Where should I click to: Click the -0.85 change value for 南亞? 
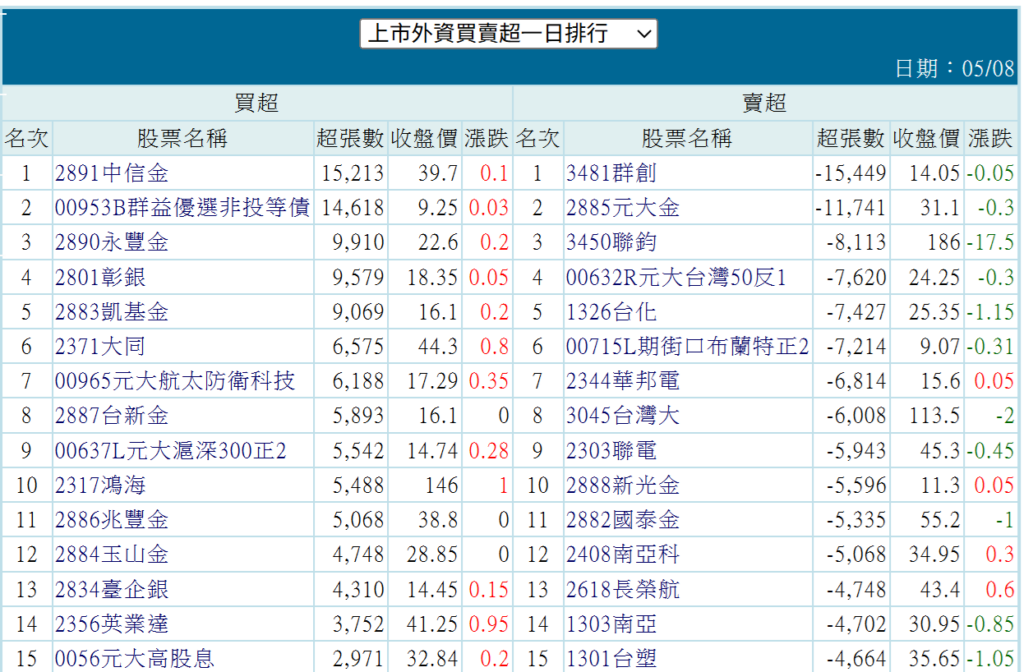991,624
